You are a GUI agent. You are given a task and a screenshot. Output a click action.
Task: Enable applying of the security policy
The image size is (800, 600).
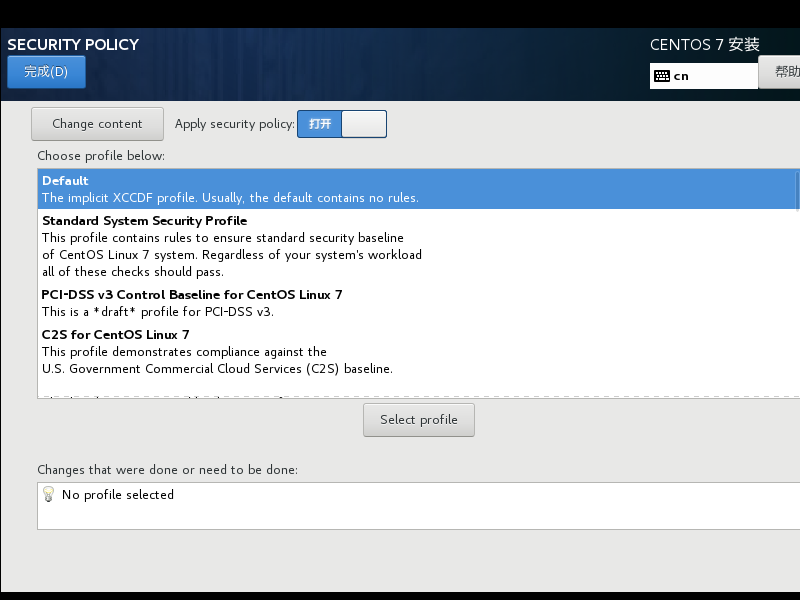(319, 124)
